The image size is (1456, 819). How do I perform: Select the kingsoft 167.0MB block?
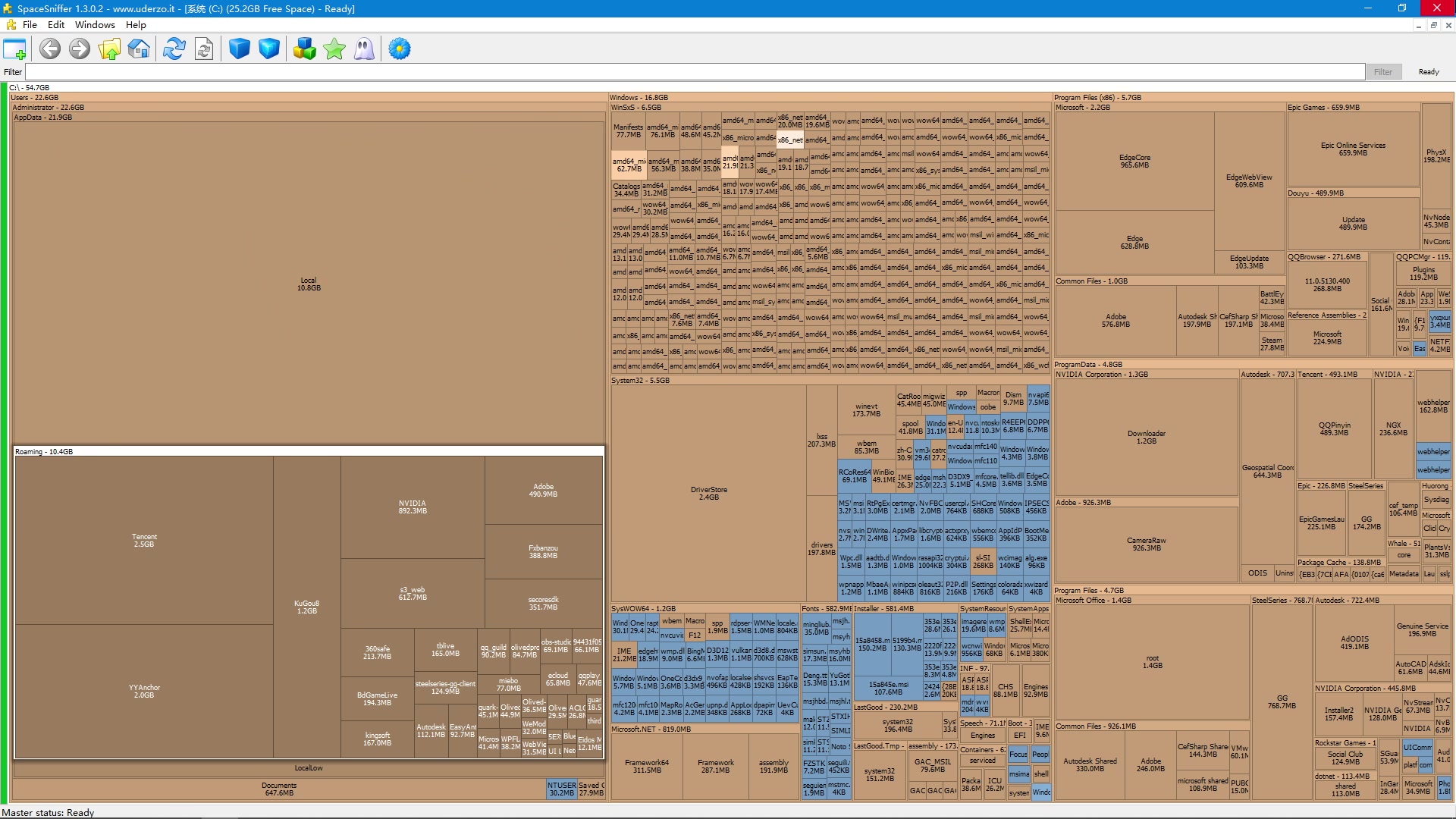click(378, 739)
